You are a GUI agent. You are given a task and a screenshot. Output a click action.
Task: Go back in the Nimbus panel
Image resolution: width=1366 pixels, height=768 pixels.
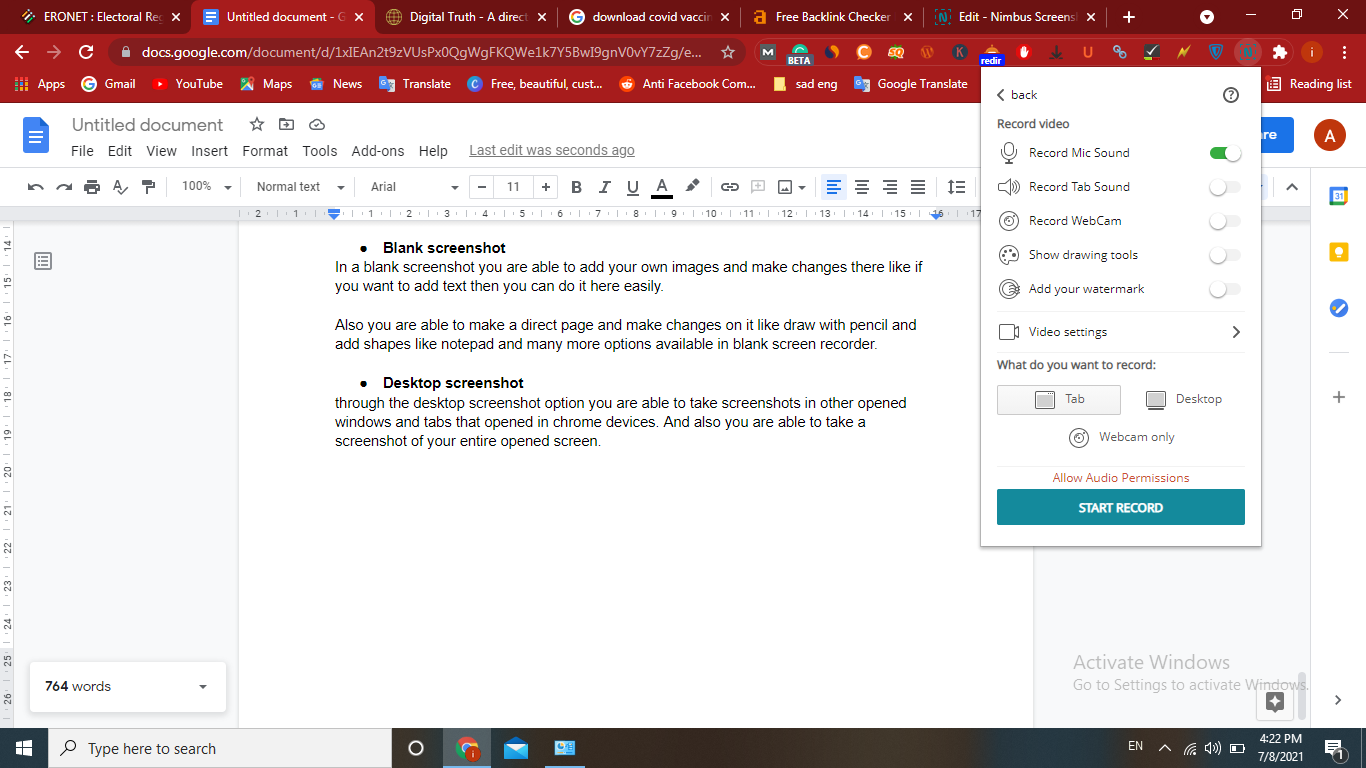point(1017,95)
